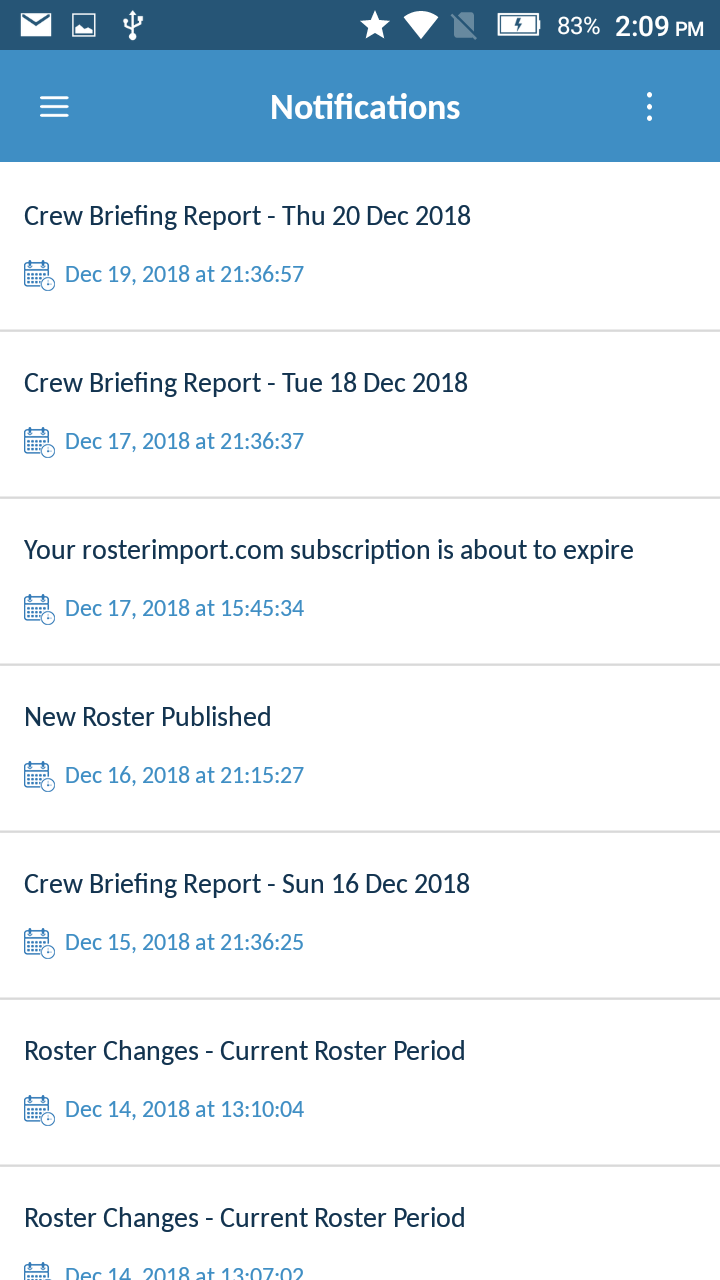Tap the star icon in status bar
The width and height of the screenshot is (720, 1280).
[375, 25]
